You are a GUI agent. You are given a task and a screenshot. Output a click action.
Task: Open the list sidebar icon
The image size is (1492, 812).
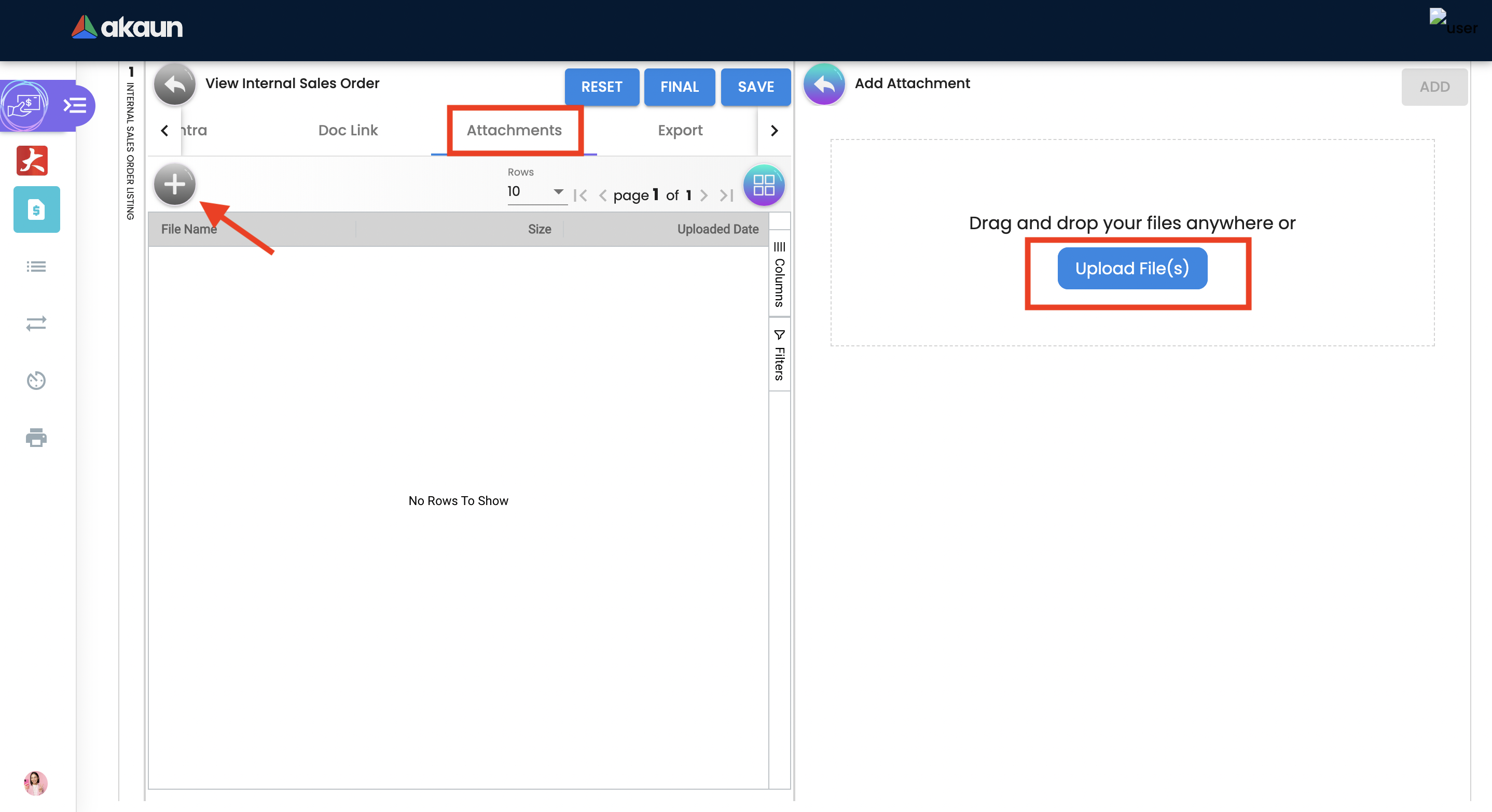pyautogui.click(x=36, y=266)
